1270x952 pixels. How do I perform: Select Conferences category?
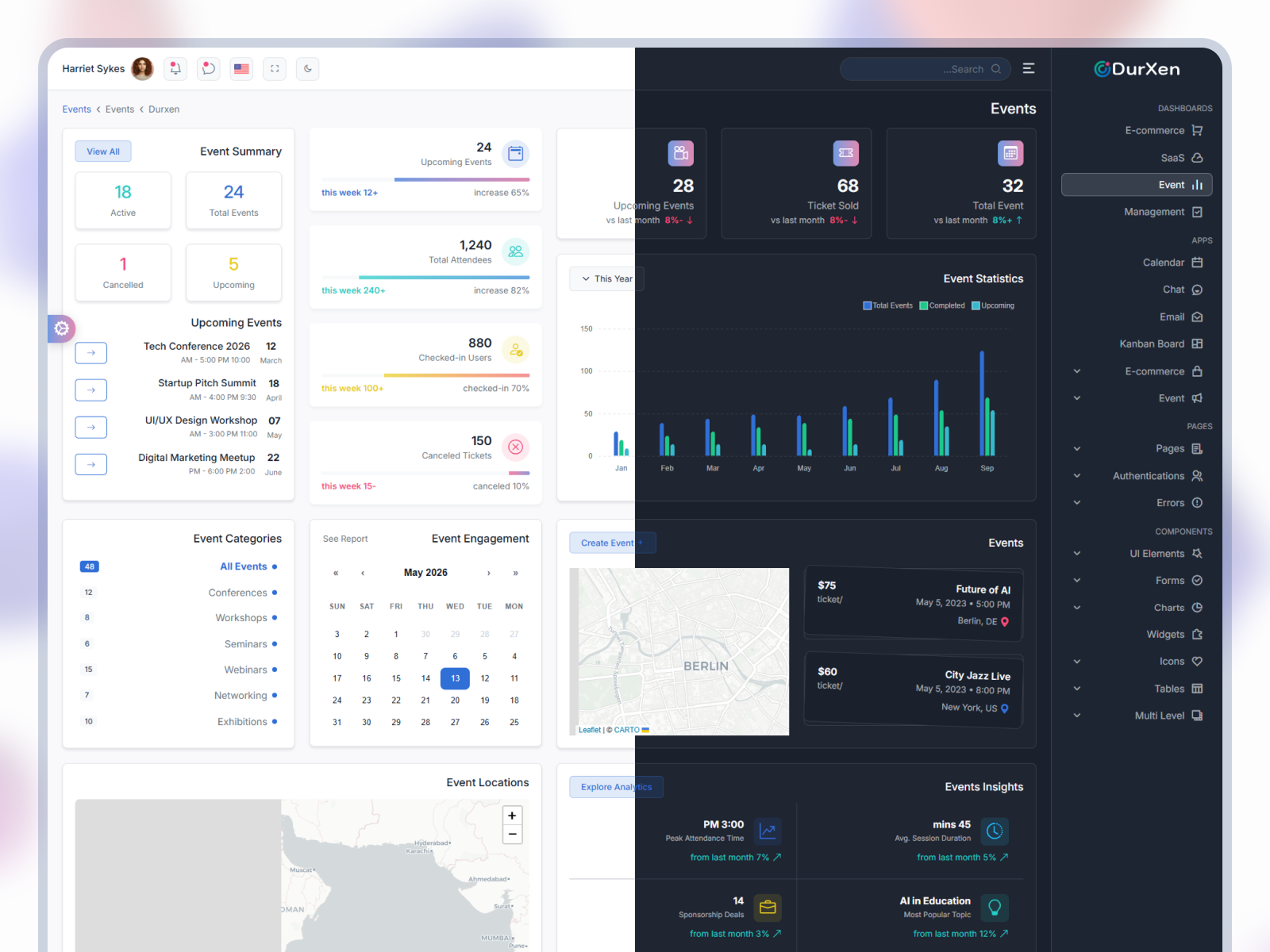[179, 593]
